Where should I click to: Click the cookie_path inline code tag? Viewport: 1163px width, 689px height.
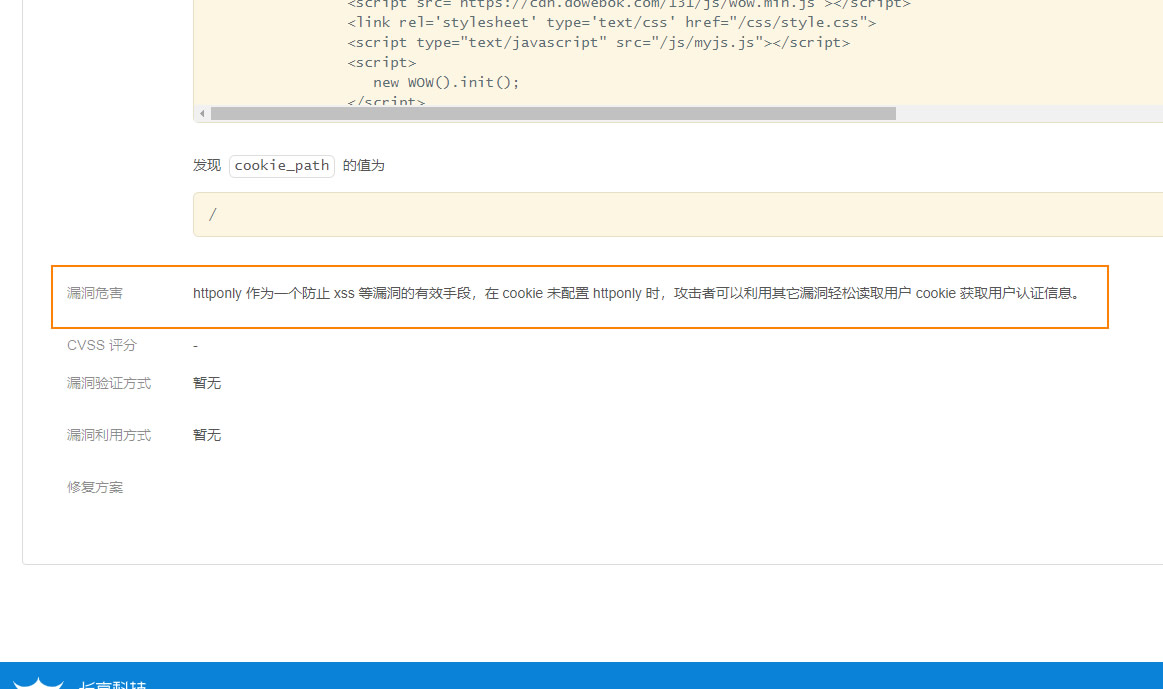point(282,165)
